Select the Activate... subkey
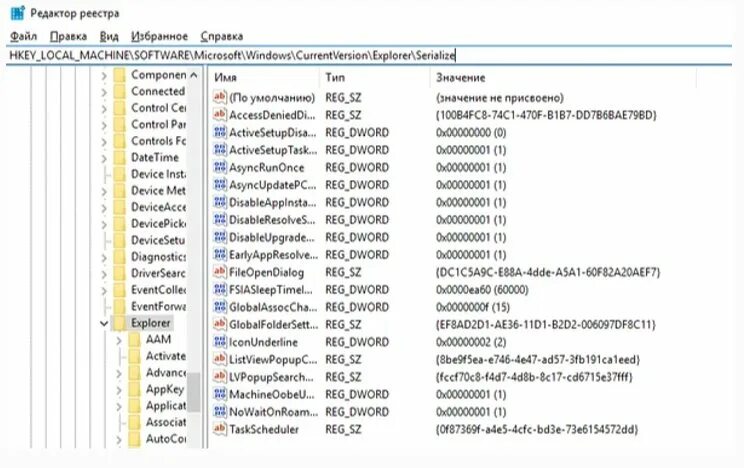The height and width of the screenshot is (468, 744). click(166, 356)
